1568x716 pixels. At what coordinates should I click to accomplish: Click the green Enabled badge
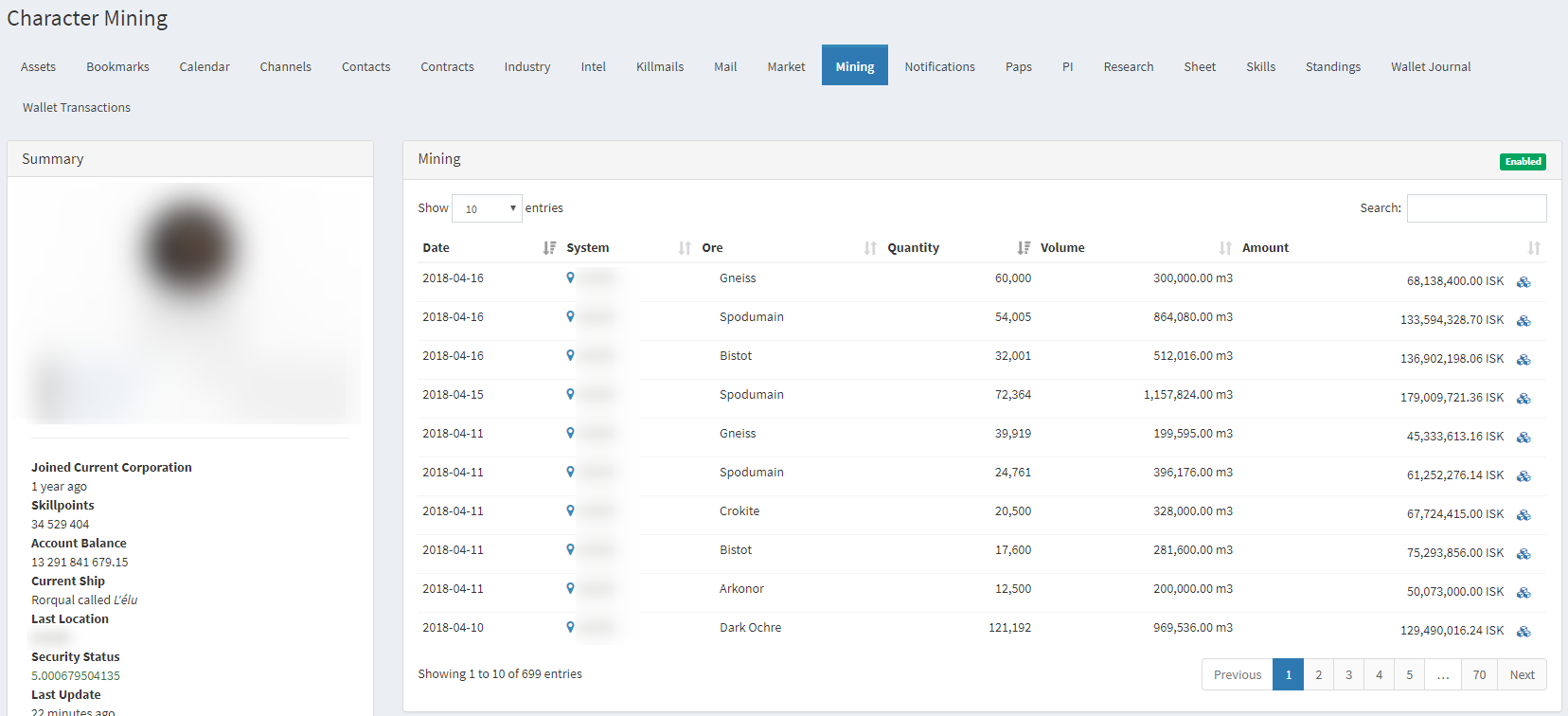[1523, 162]
